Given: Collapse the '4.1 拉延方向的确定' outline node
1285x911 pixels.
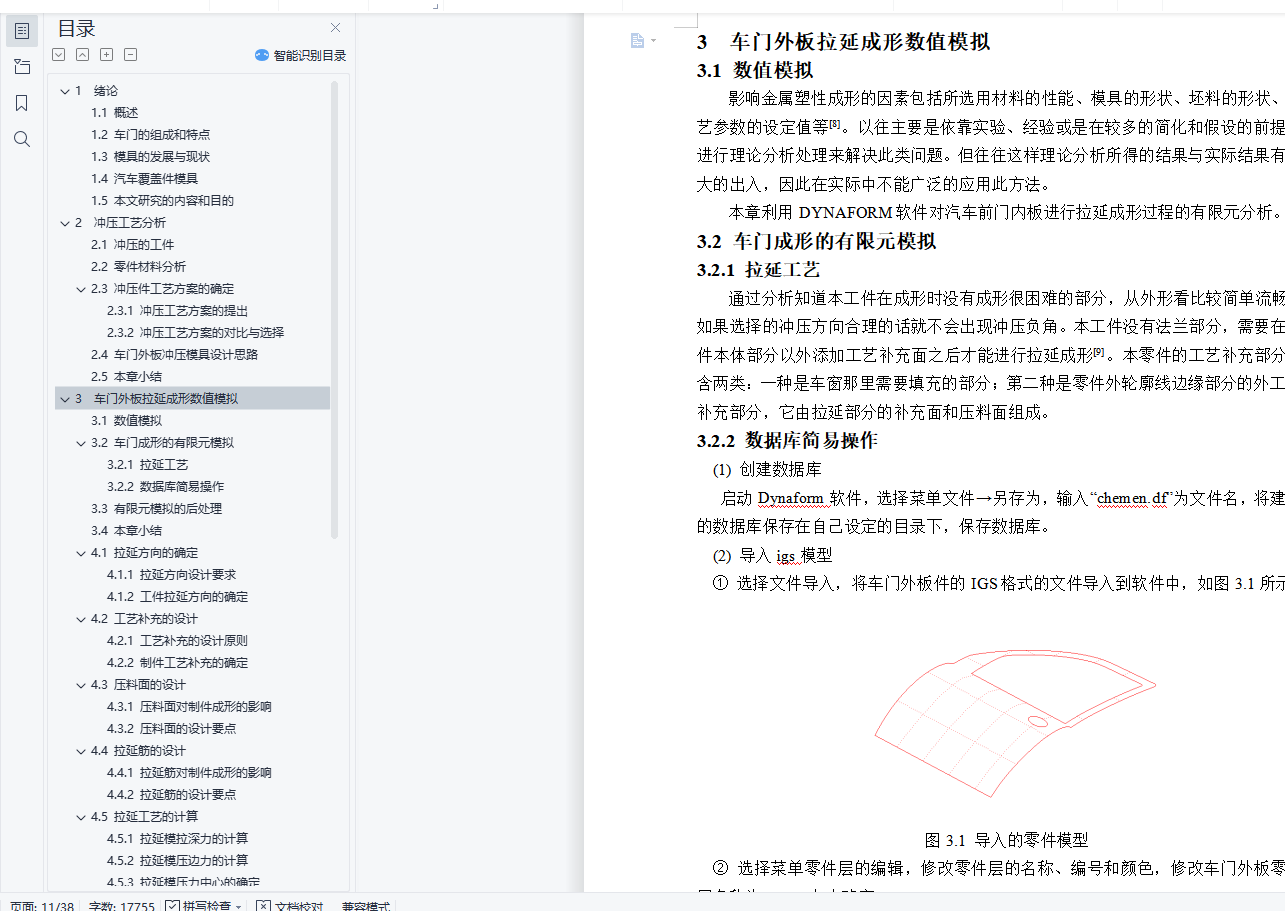Looking at the screenshot, I should point(81,553).
